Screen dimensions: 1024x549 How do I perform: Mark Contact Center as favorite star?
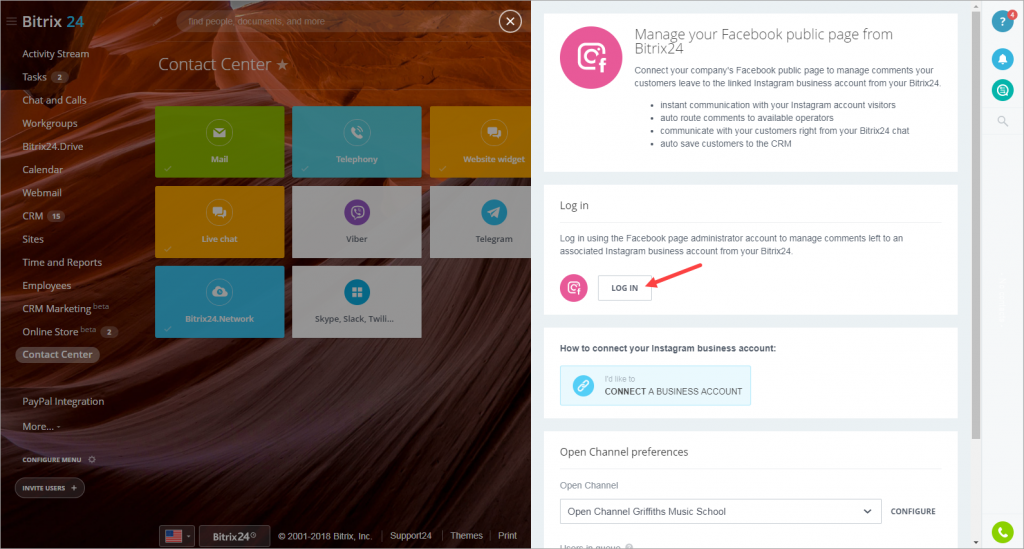click(x=282, y=65)
